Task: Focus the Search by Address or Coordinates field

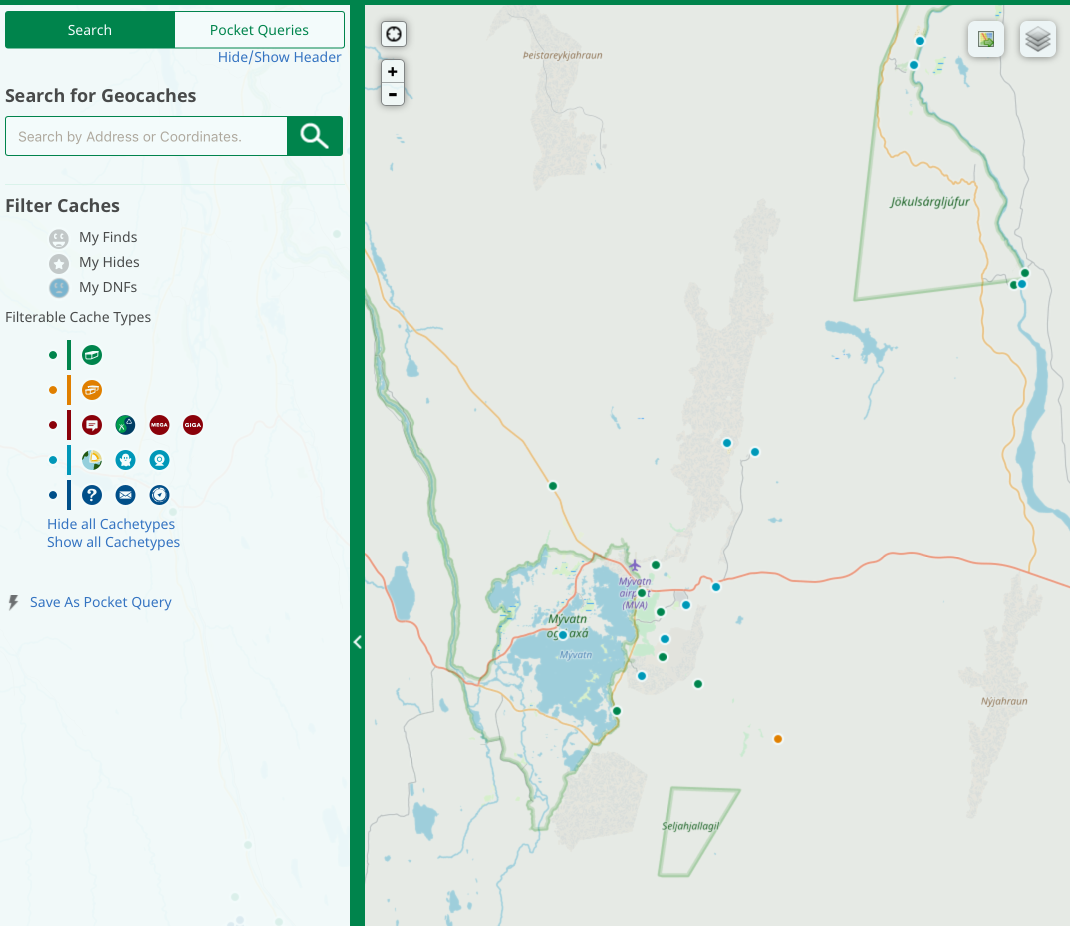Action: coord(146,136)
